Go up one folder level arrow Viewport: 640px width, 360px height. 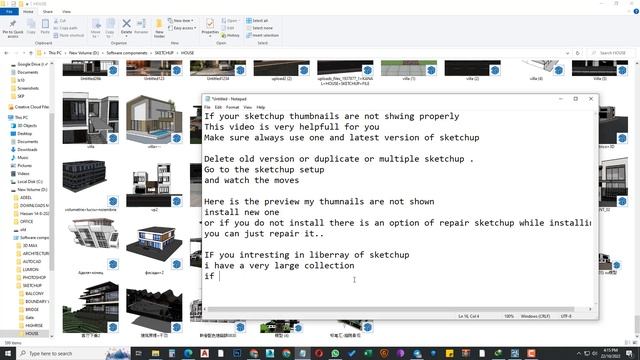(x=31, y=53)
